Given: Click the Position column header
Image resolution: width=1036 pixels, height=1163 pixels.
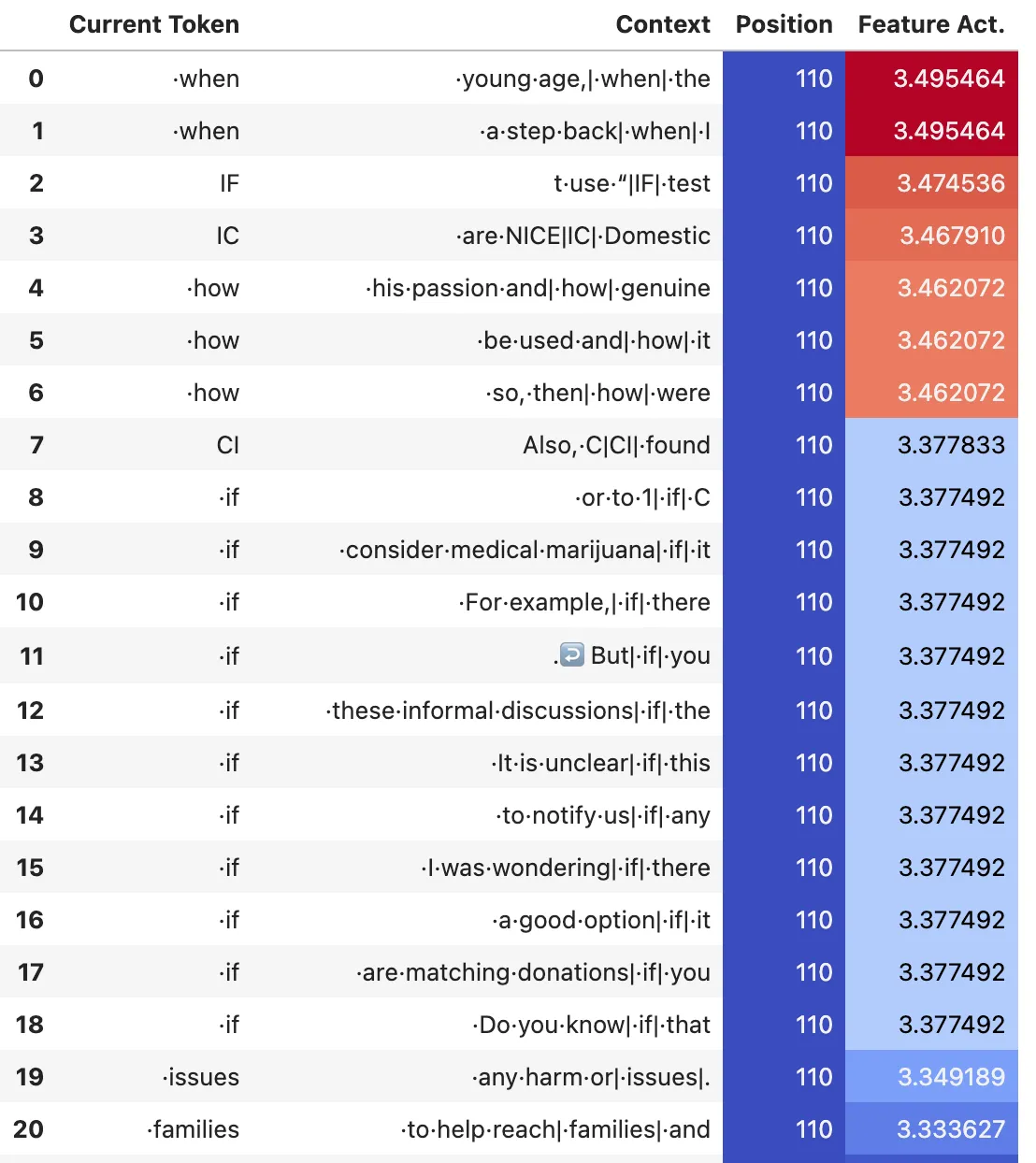Looking at the screenshot, I should pos(784,24).
